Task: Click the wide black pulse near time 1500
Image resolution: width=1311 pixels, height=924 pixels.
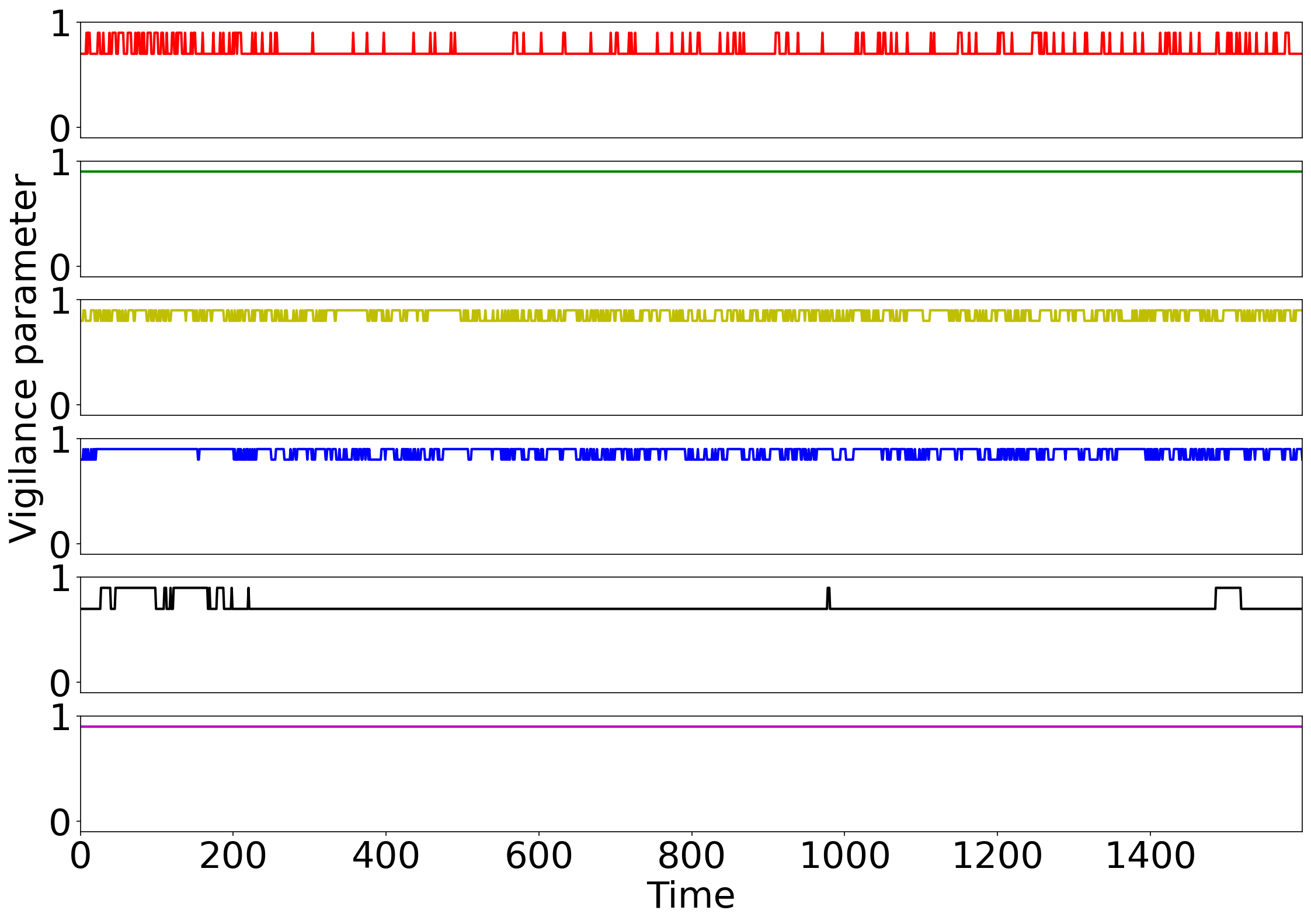Action: (x=1228, y=588)
